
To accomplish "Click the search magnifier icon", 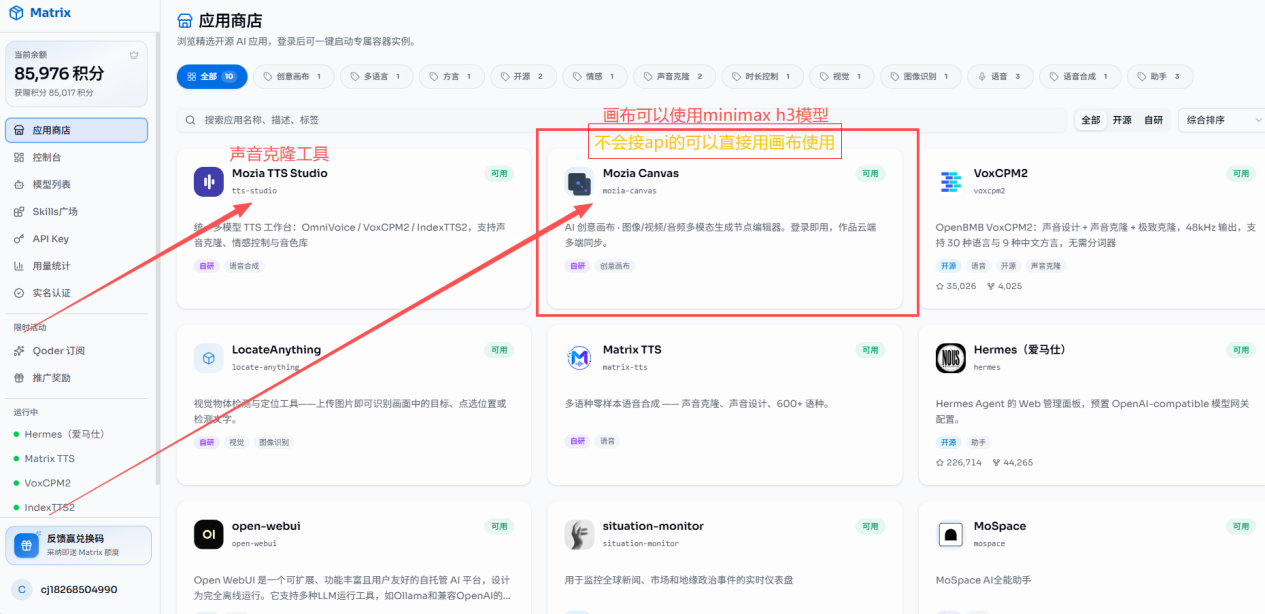I will [190, 120].
